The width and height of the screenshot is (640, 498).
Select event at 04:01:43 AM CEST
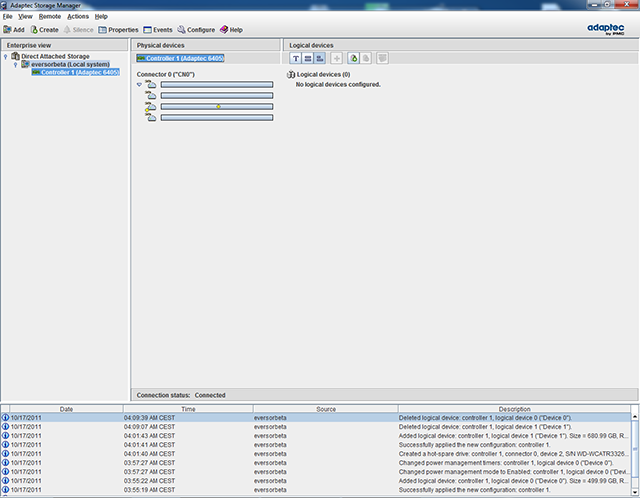(316, 436)
